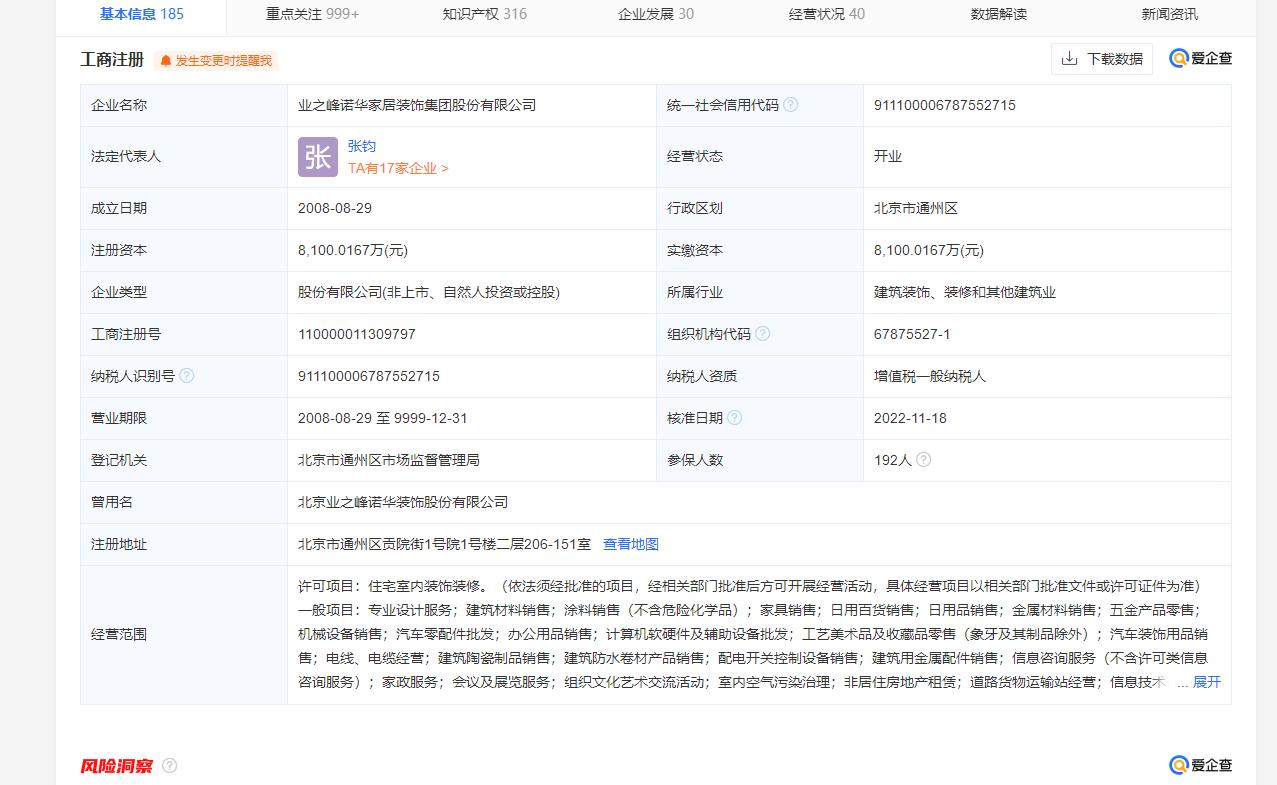1277x785 pixels.
Task: Click 张钧's avatar thumbnail
Action: [x=317, y=157]
